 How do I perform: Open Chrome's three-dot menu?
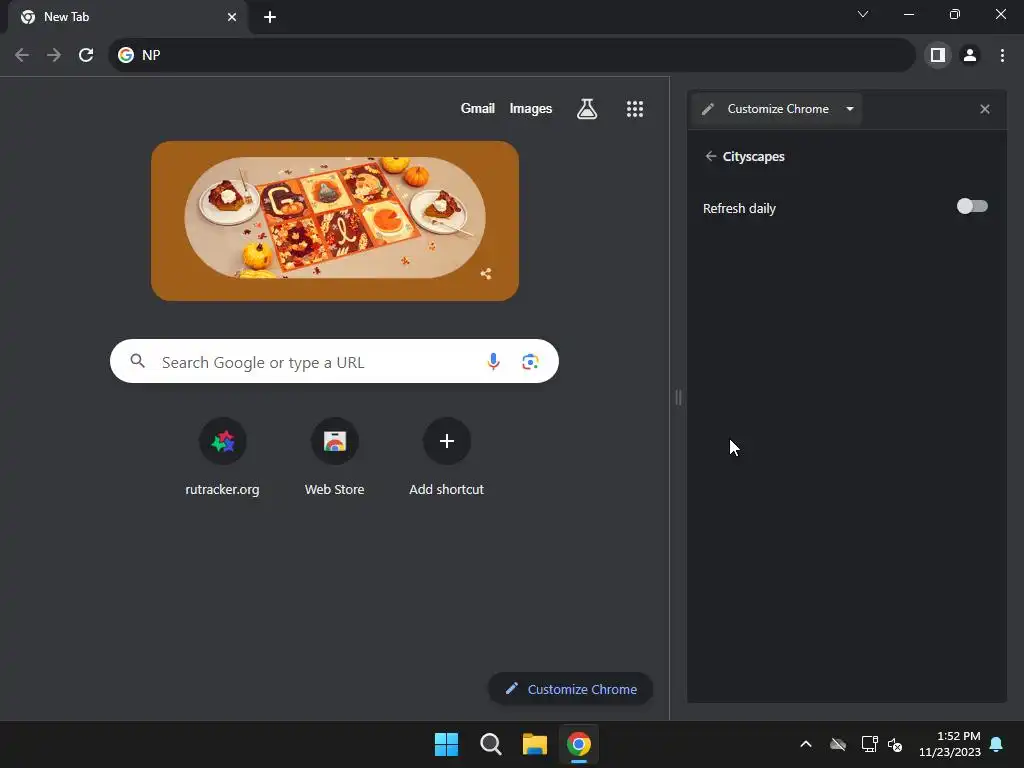(x=1002, y=55)
